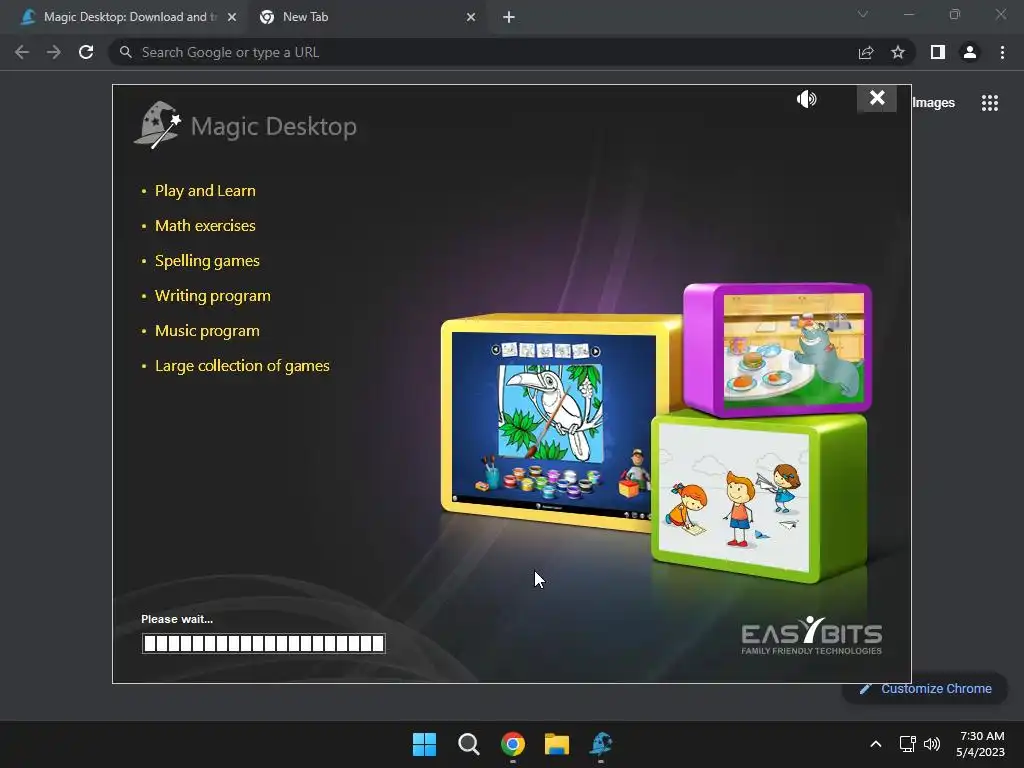Click the network tray icon
1024x768 pixels.
[x=907, y=744]
